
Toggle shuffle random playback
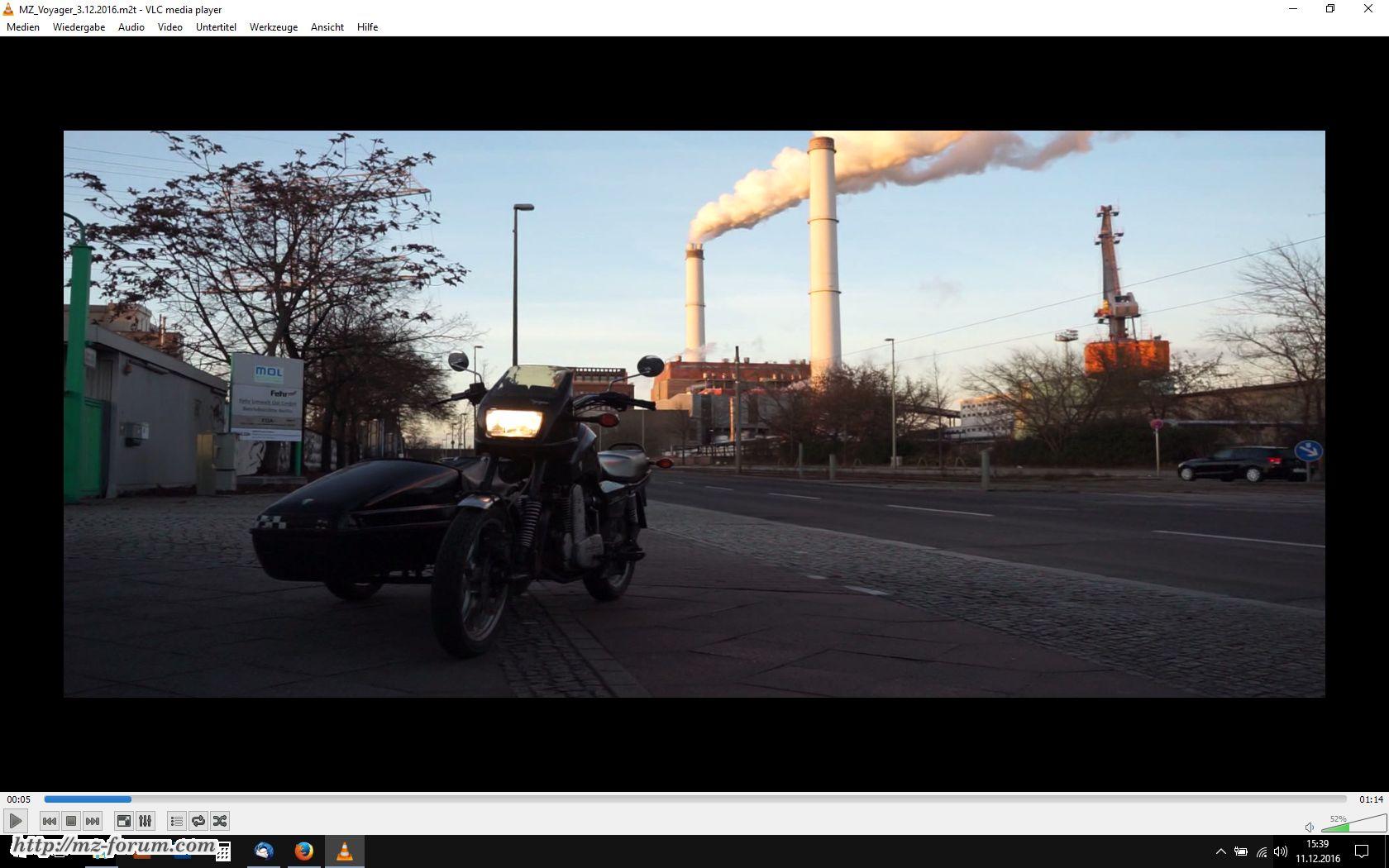[x=220, y=821]
